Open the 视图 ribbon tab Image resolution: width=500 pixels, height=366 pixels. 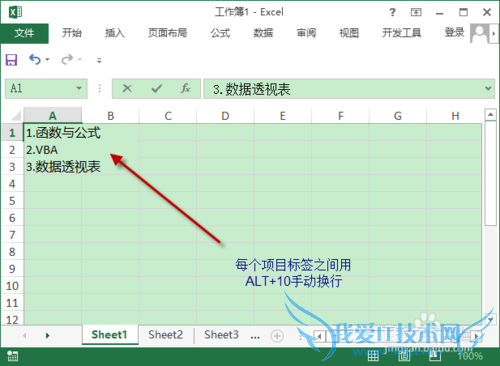(349, 33)
